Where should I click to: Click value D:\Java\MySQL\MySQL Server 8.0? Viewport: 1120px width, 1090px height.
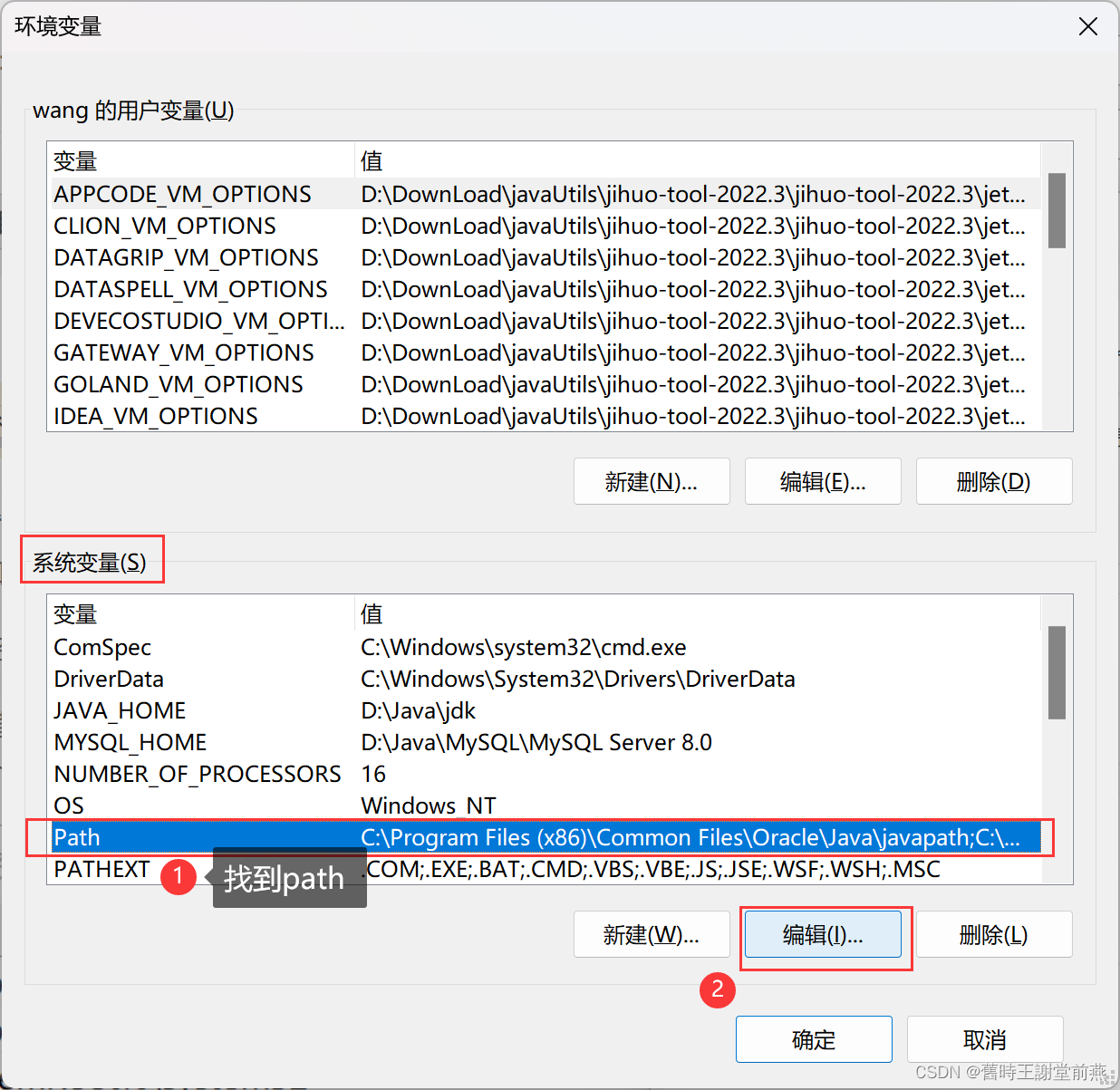point(536,742)
